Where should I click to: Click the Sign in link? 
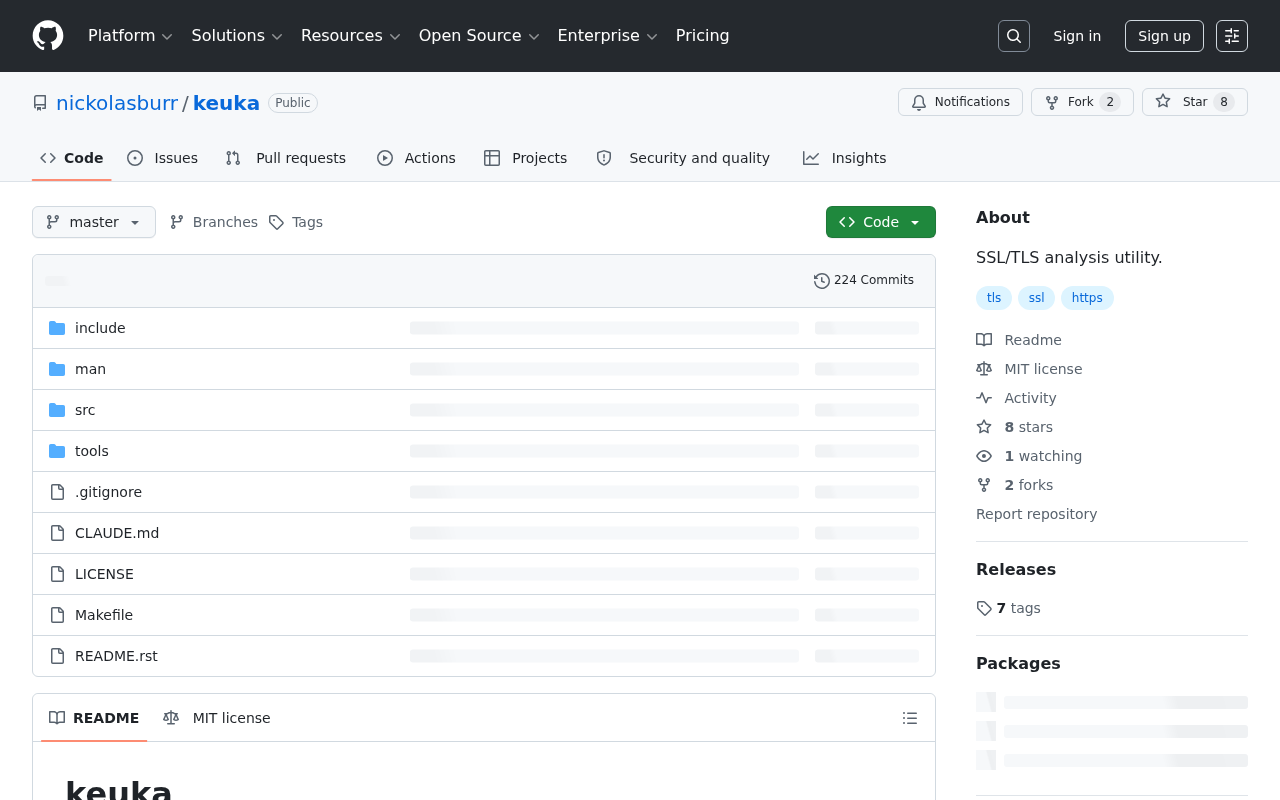[1077, 36]
